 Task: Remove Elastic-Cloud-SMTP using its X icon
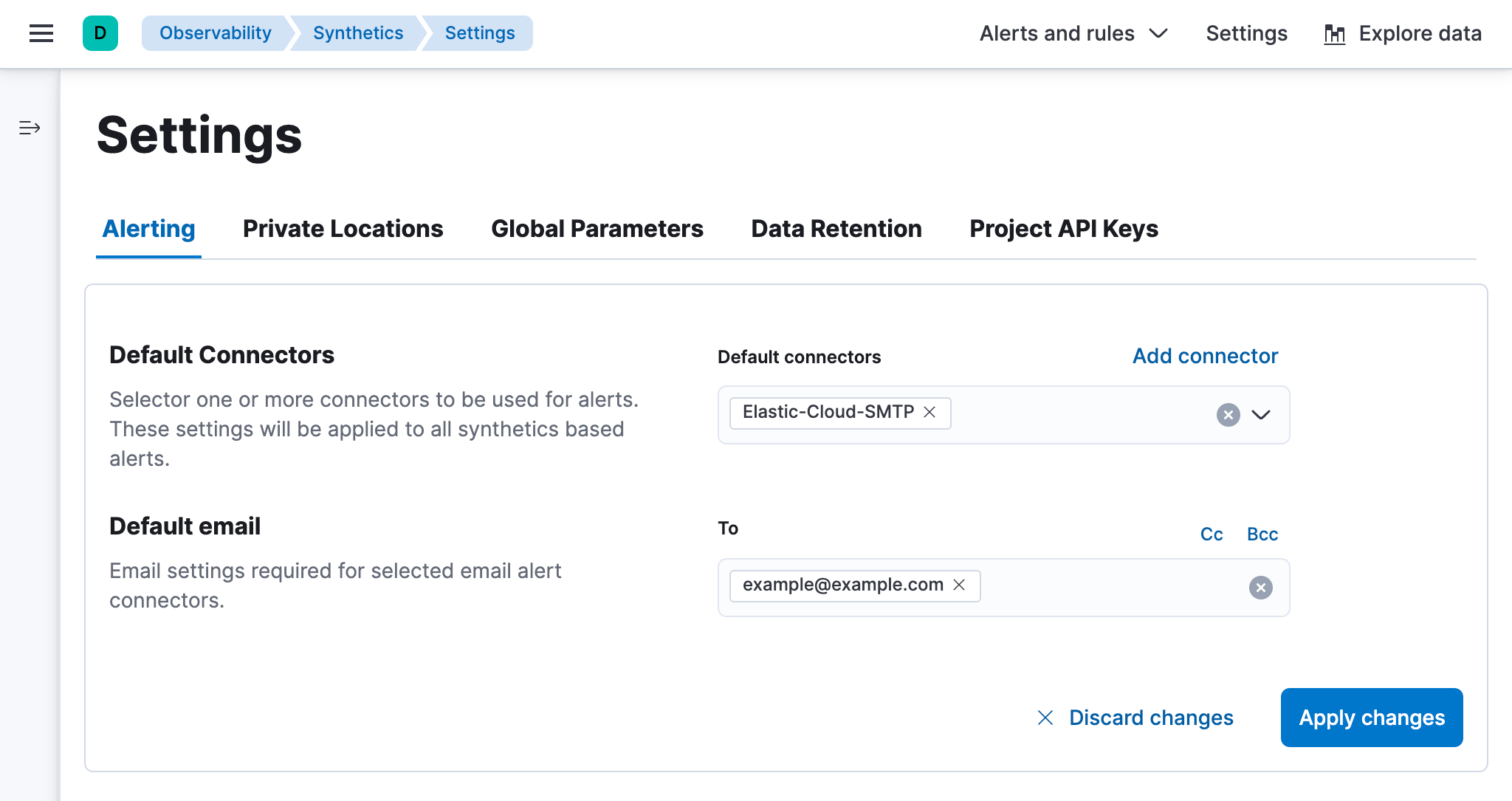[x=932, y=413]
